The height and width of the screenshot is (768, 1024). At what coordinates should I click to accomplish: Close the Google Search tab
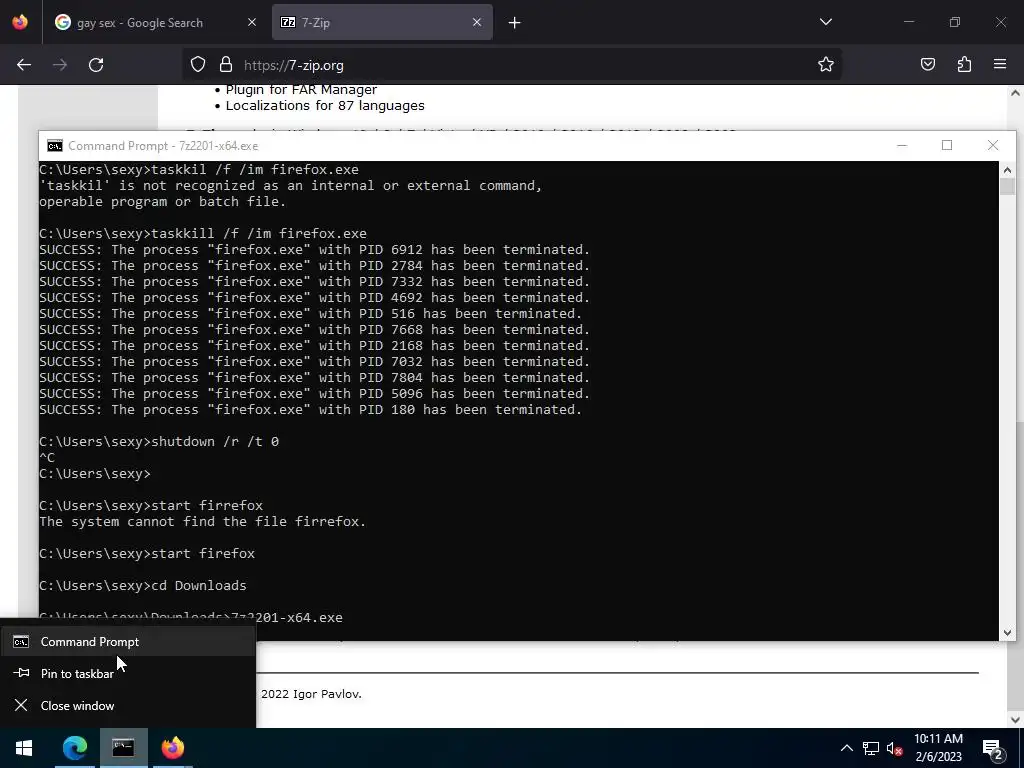click(x=252, y=22)
